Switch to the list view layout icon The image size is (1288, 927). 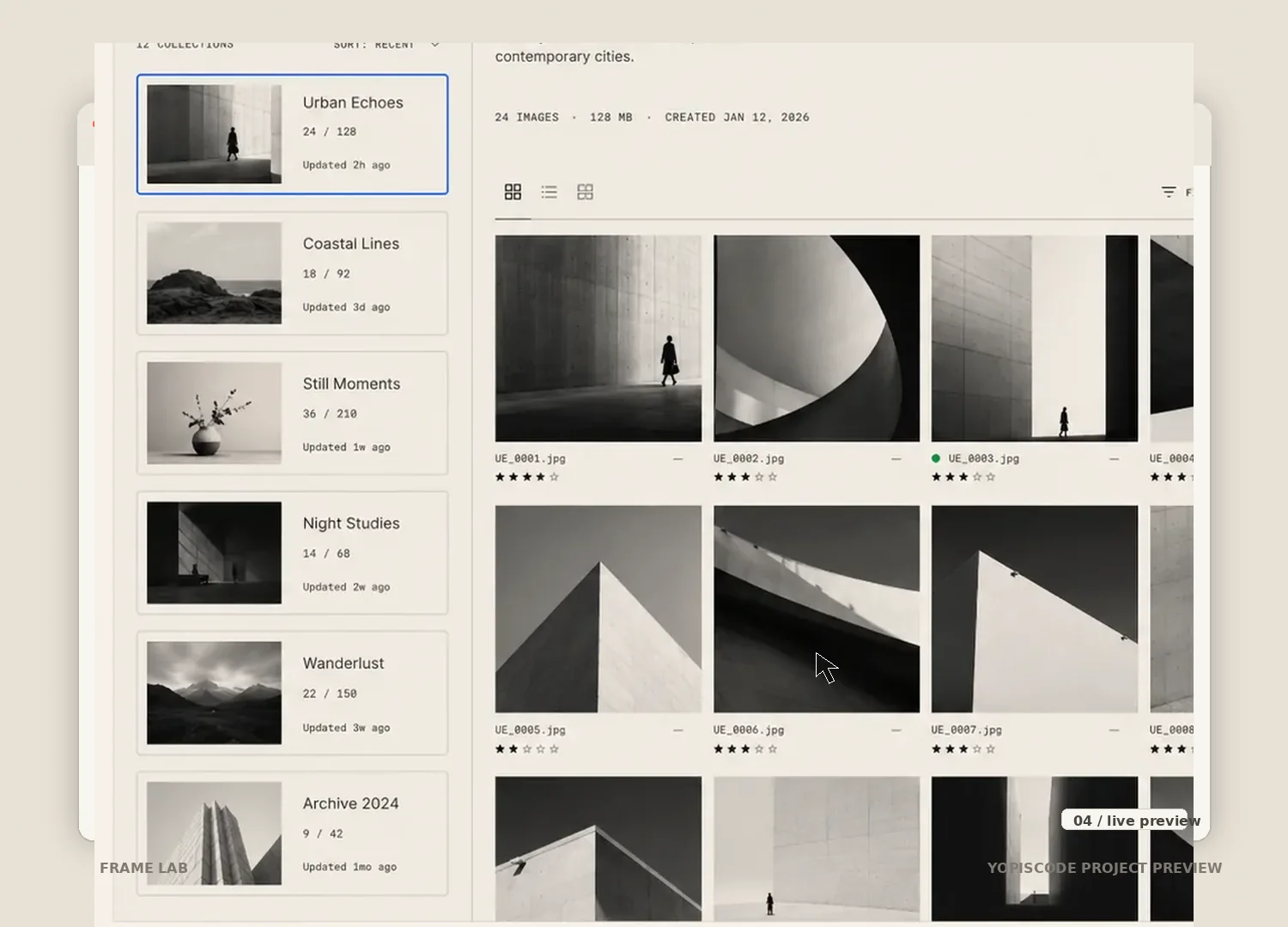[x=550, y=192]
